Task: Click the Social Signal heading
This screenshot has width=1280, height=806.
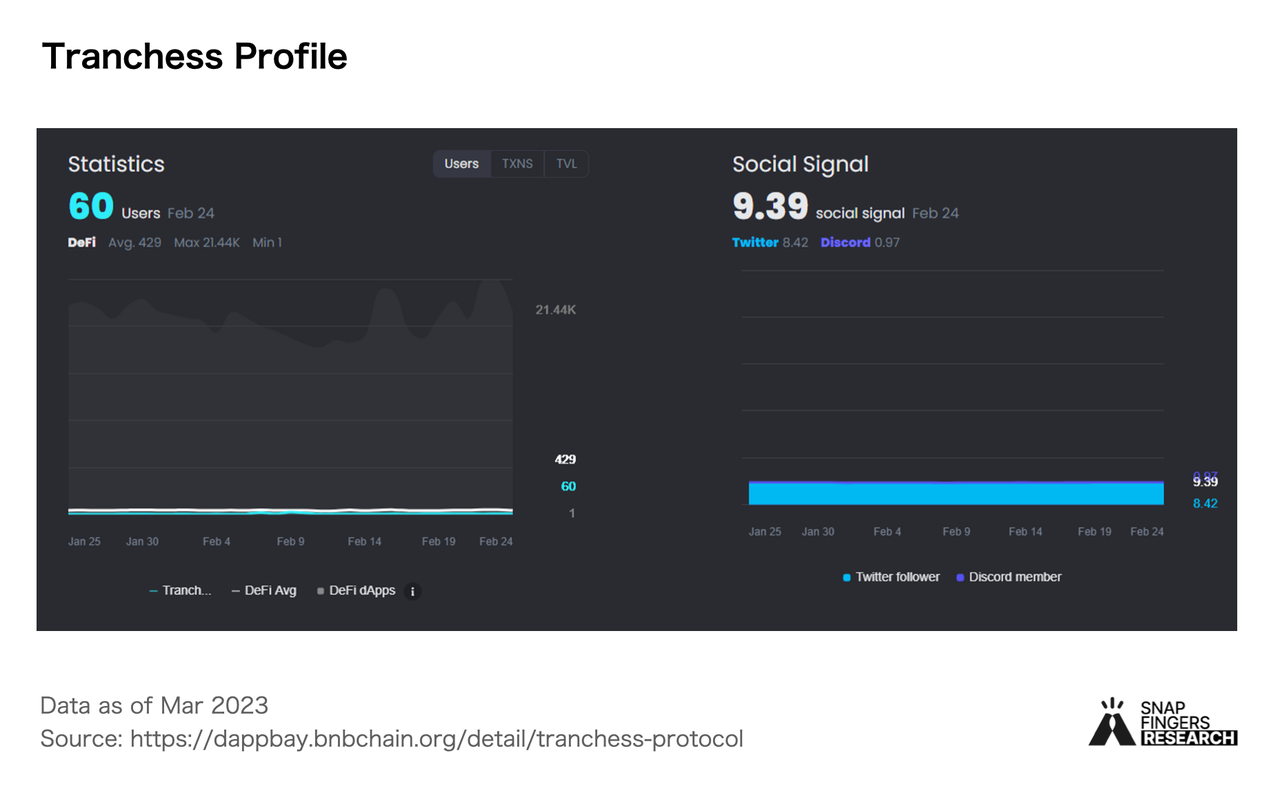Action: [800, 164]
